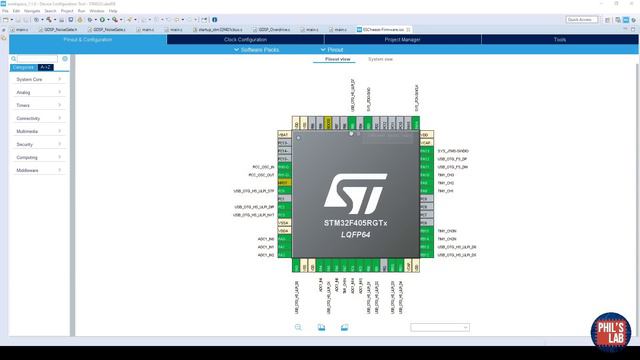Click the Open Perspective icon near Quick Access
Screen dimensions: 640x360
(608, 20)
